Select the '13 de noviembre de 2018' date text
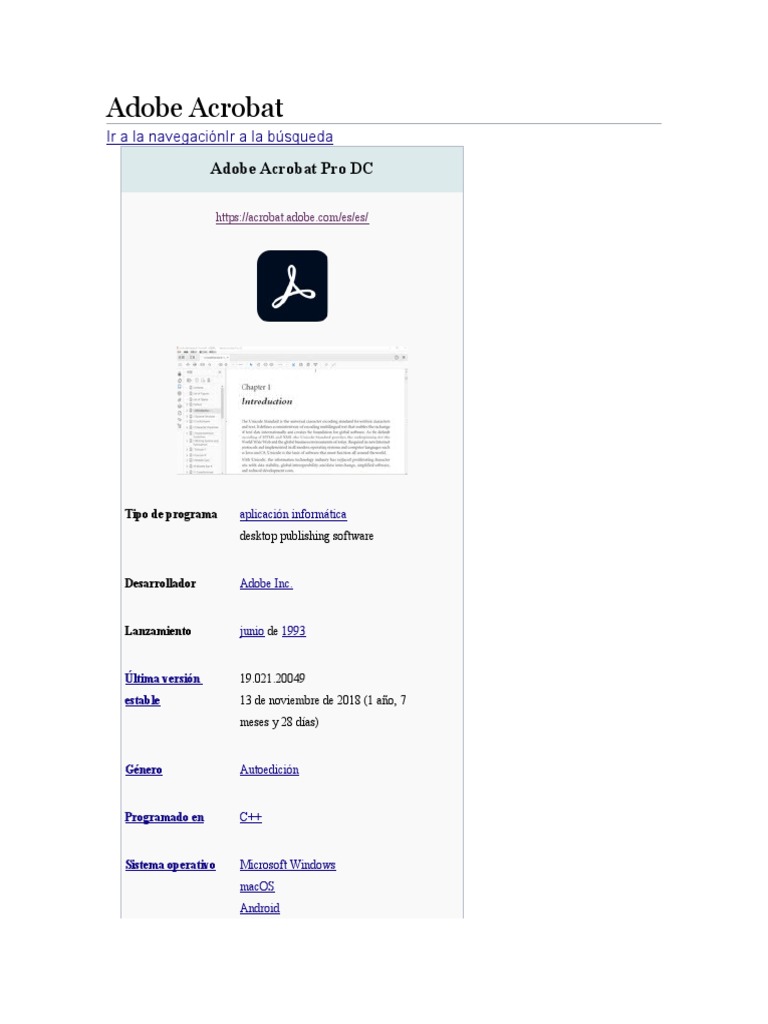This screenshot has width=768, height=1024. click(300, 699)
